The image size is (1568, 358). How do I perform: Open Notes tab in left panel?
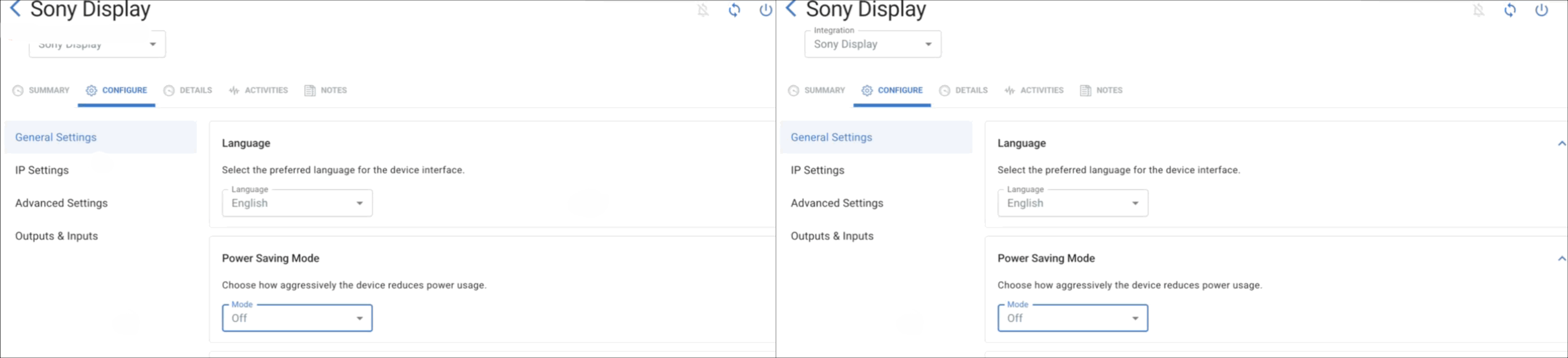(x=326, y=90)
